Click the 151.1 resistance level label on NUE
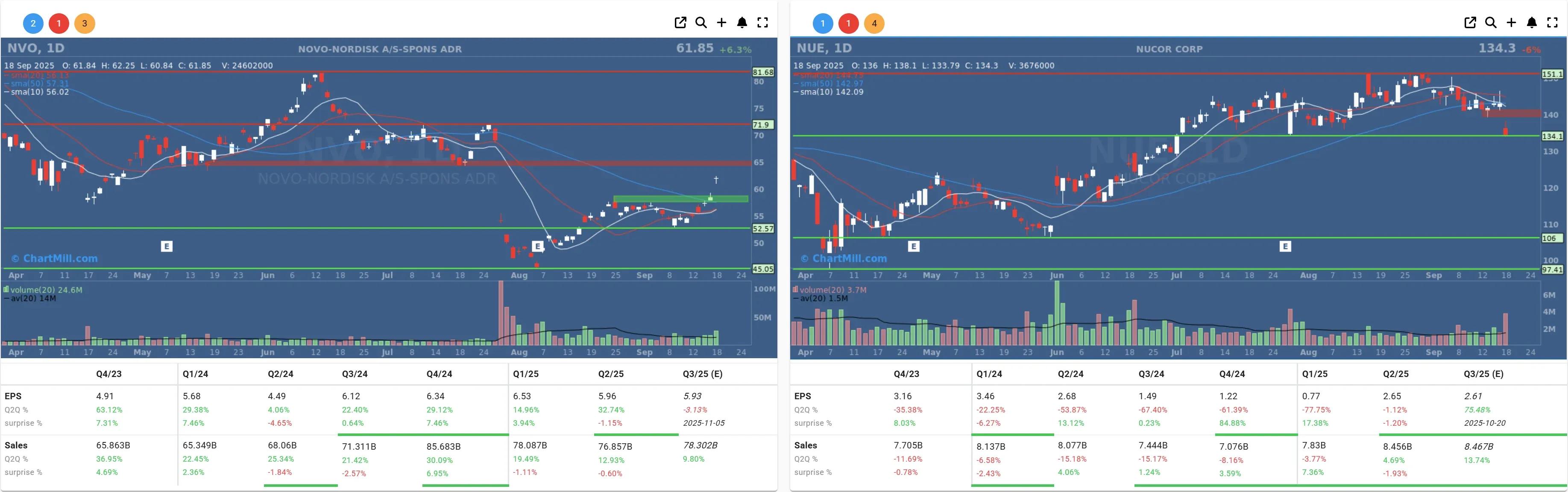 (1552, 74)
